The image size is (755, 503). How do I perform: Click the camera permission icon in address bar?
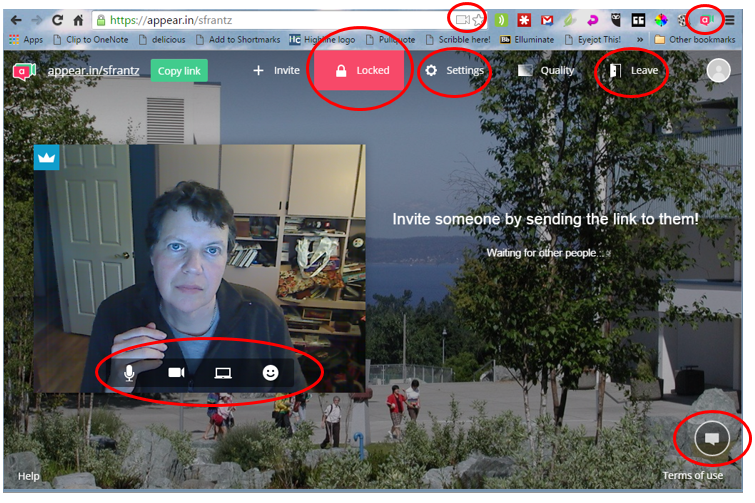point(462,20)
